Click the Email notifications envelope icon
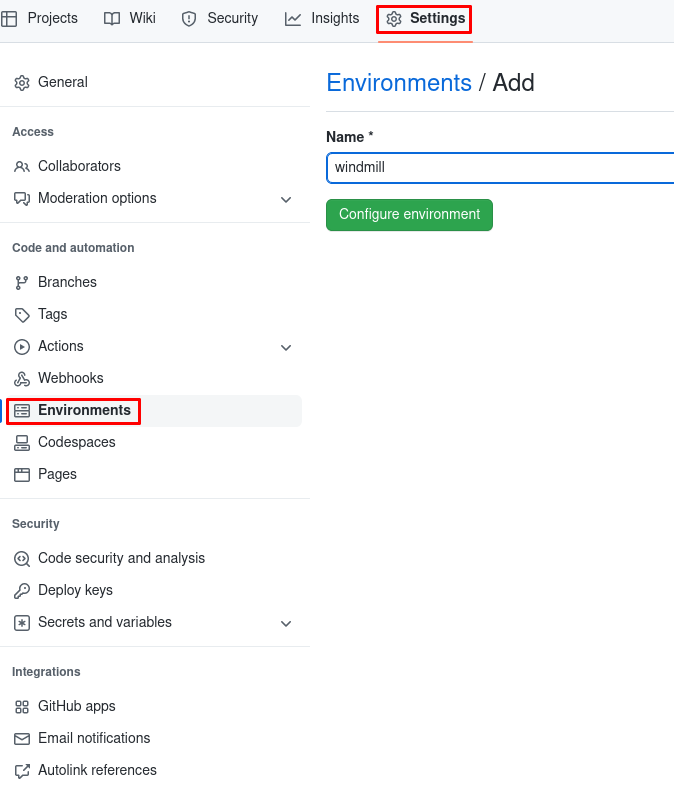Image resolution: width=674 pixels, height=795 pixels. coord(22,739)
